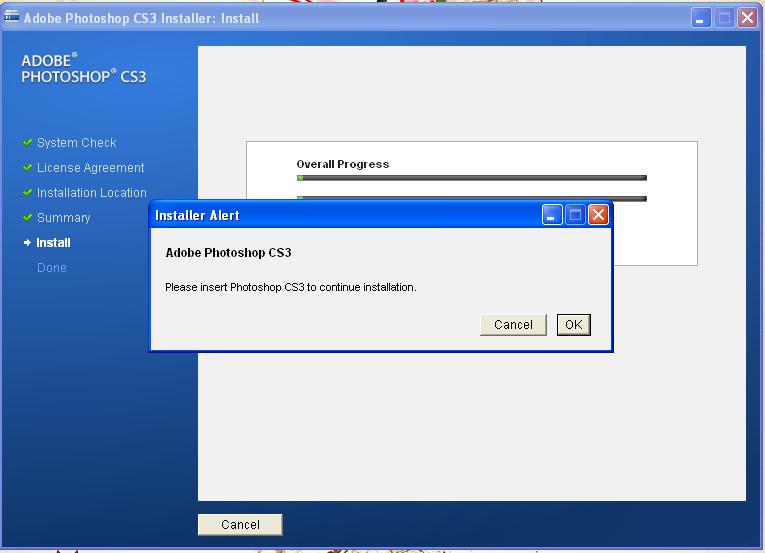Select the License Agreement step label
The height and width of the screenshot is (553, 765).
coord(91,168)
